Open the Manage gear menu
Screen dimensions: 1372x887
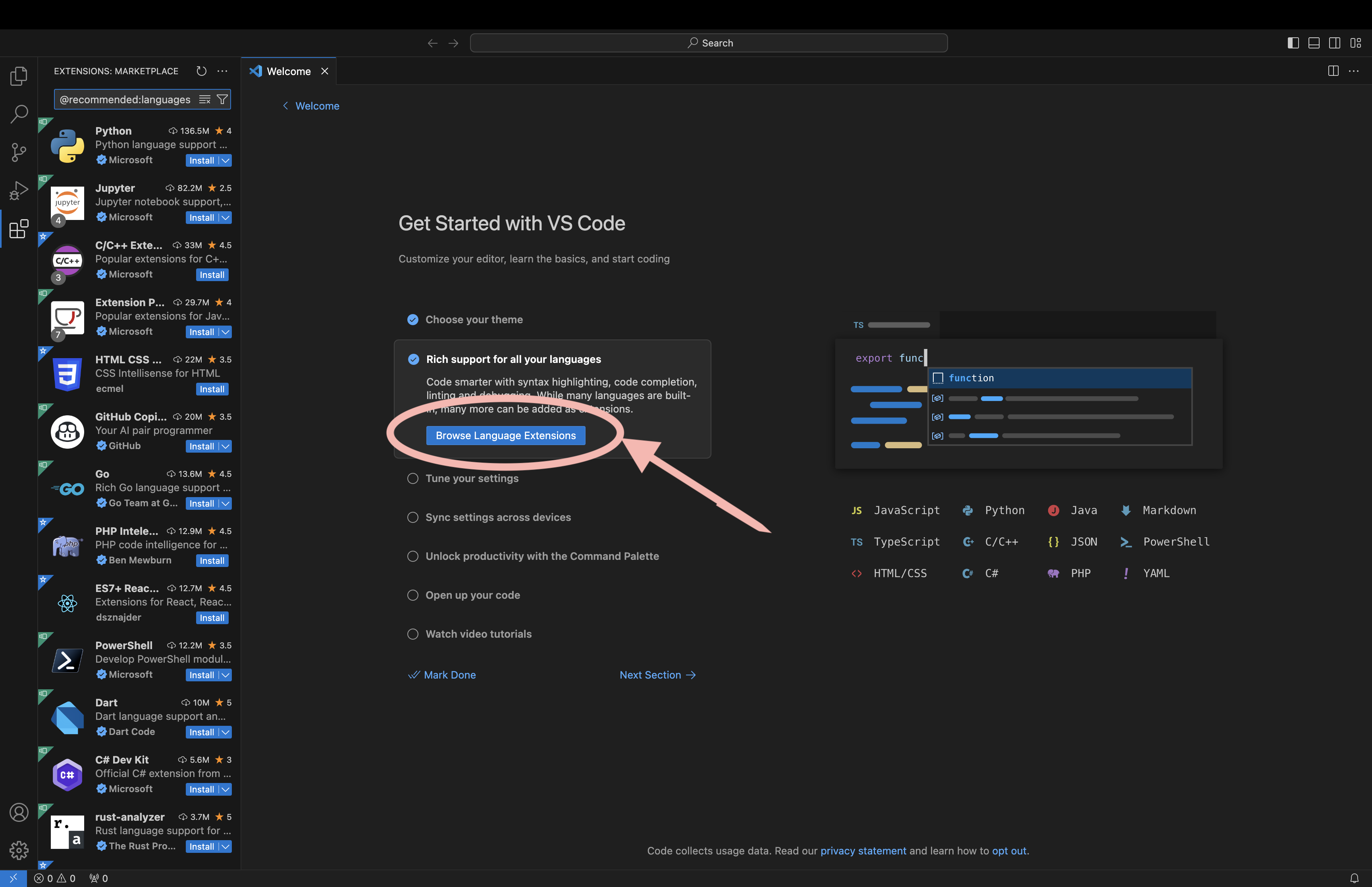click(18, 850)
